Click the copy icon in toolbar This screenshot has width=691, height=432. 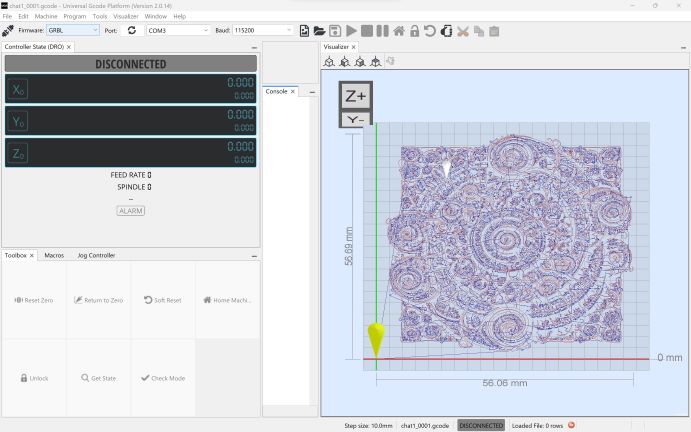[x=479, y=31]
